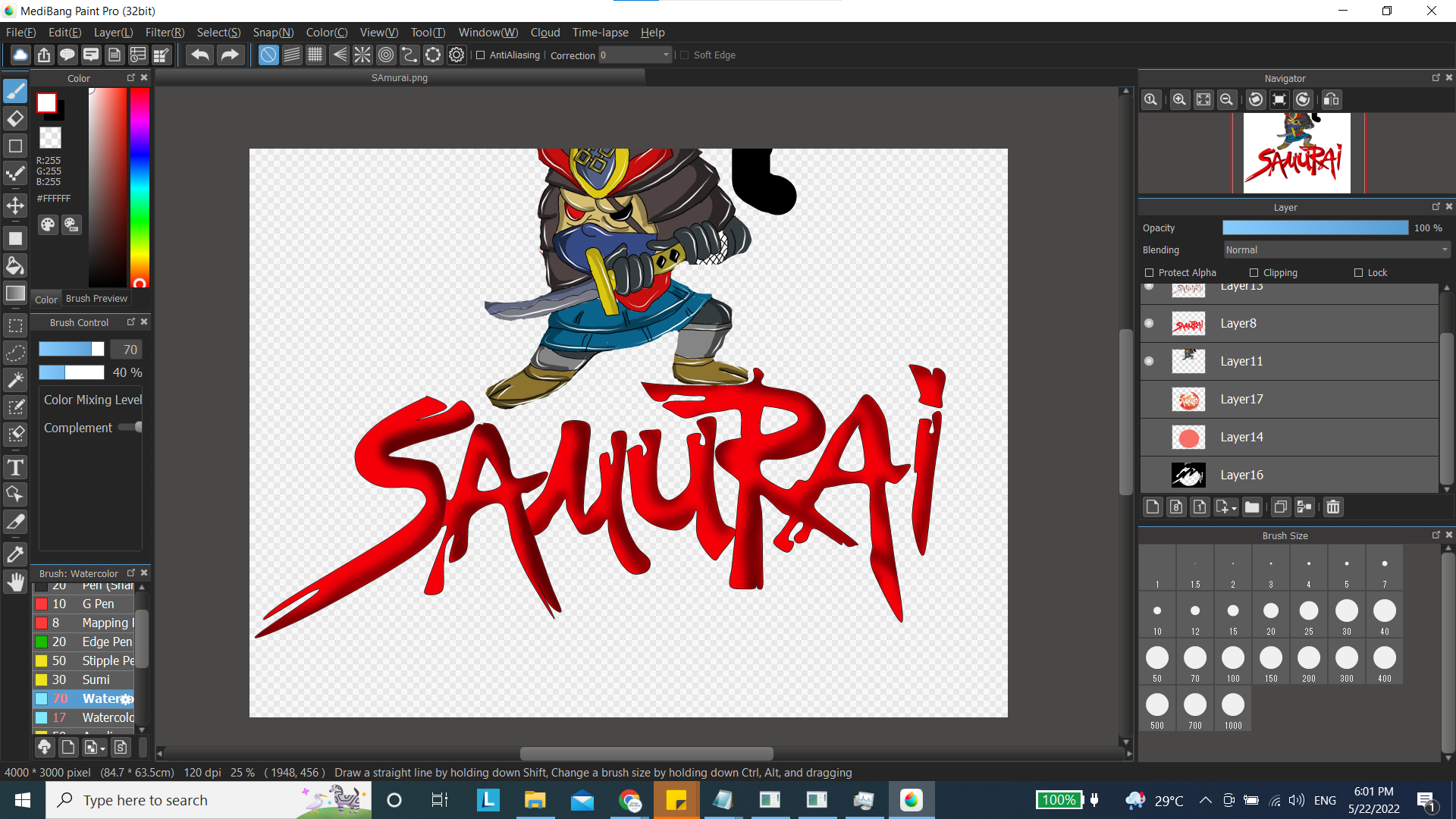The image size is (1456, 819).
Task: Select the rectangular Select tool
Action: coord(15,325)
